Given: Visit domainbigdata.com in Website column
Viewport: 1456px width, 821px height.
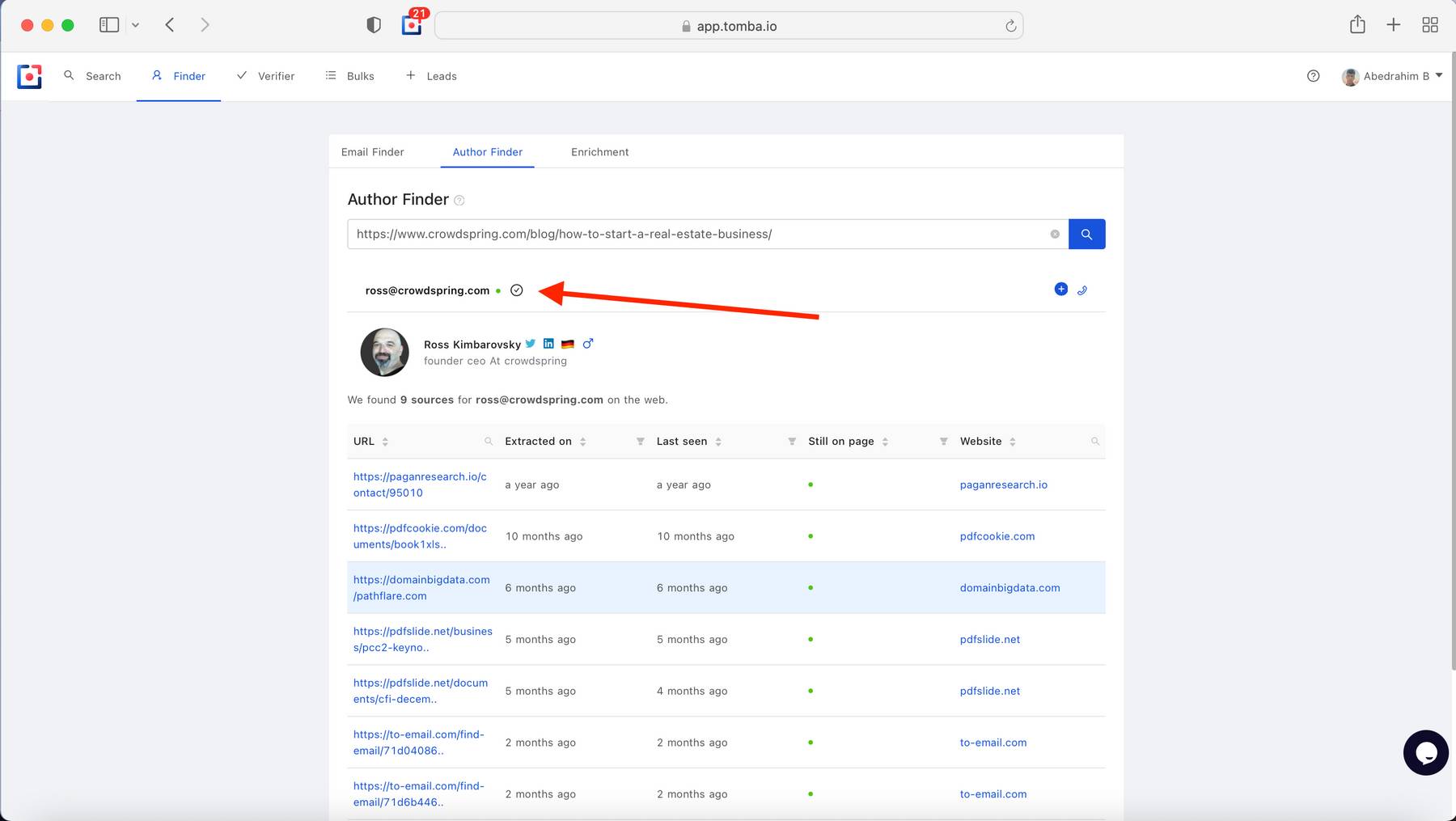Looking at the screenshot, I should 1009,588.
